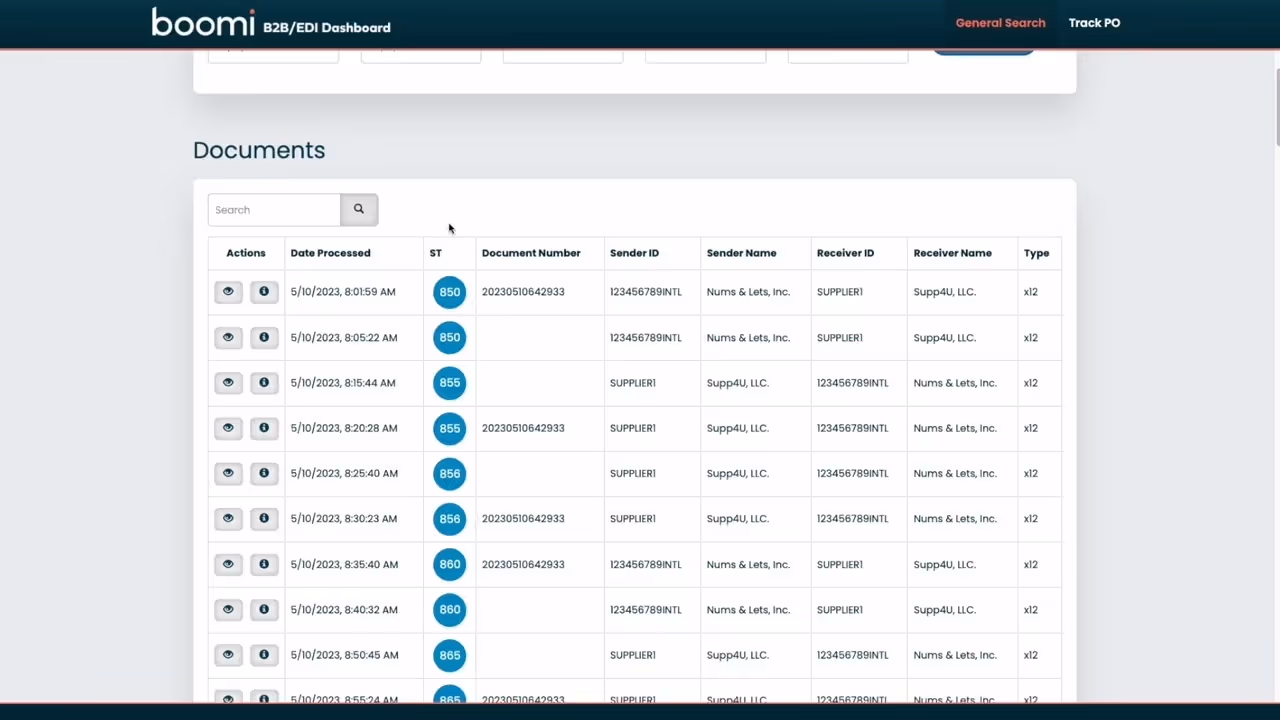Focus the Documents search field
The image size is (1280, 720).
(274, 210)
